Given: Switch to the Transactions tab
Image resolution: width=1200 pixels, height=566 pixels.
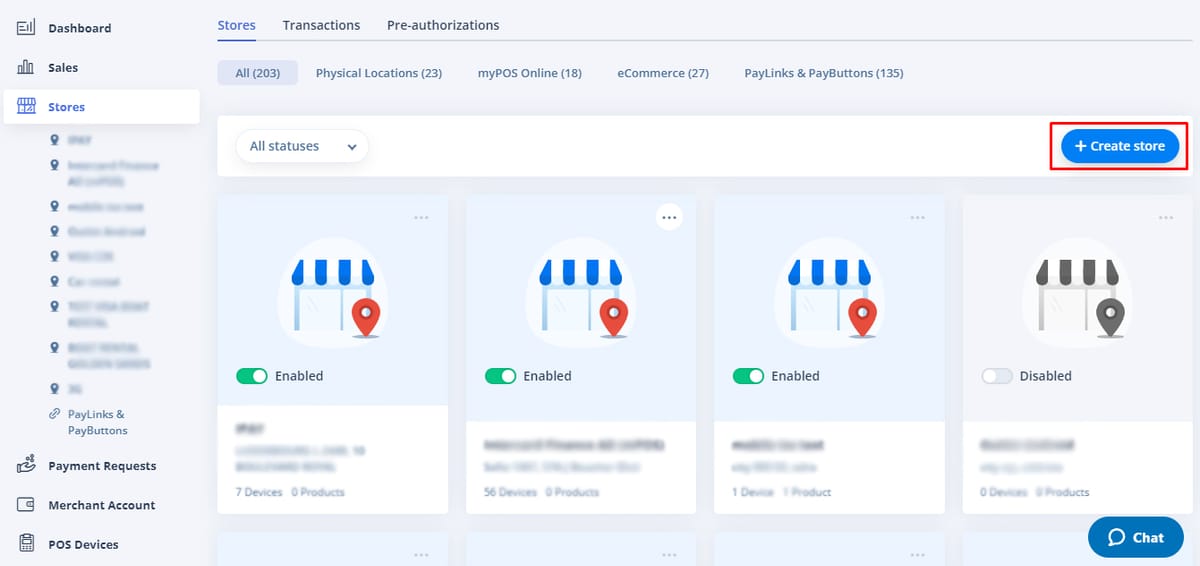Looking at the screenshot, I should [321, 25].
